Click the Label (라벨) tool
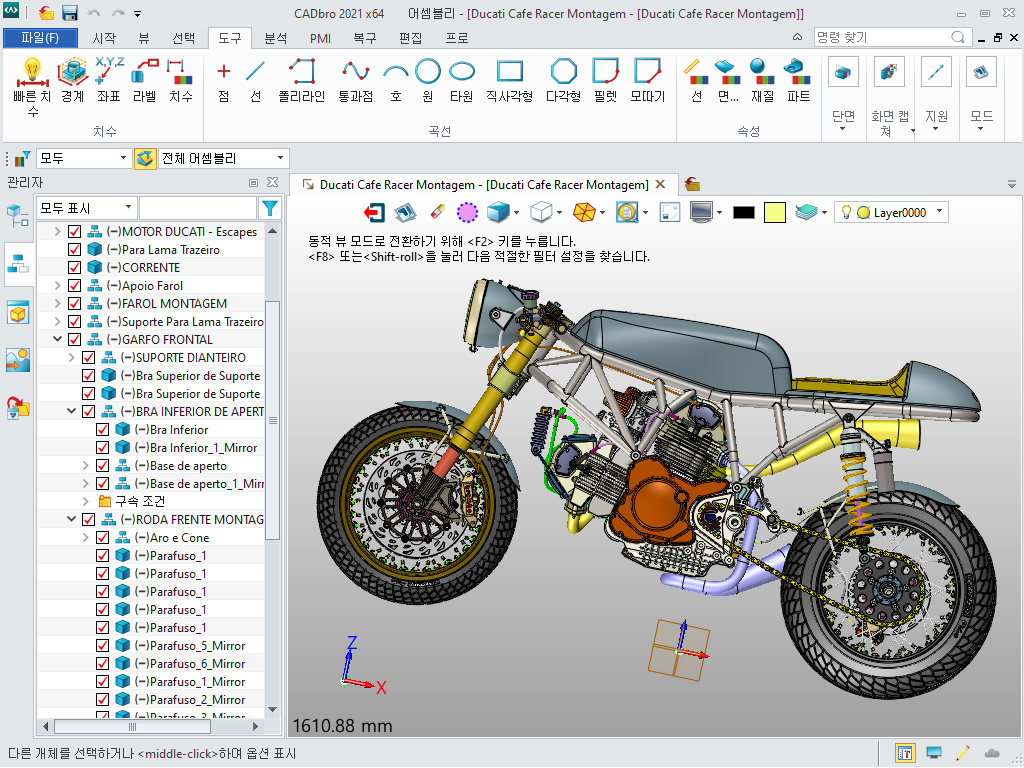The image size is (1024, 768). coord(144,80)
